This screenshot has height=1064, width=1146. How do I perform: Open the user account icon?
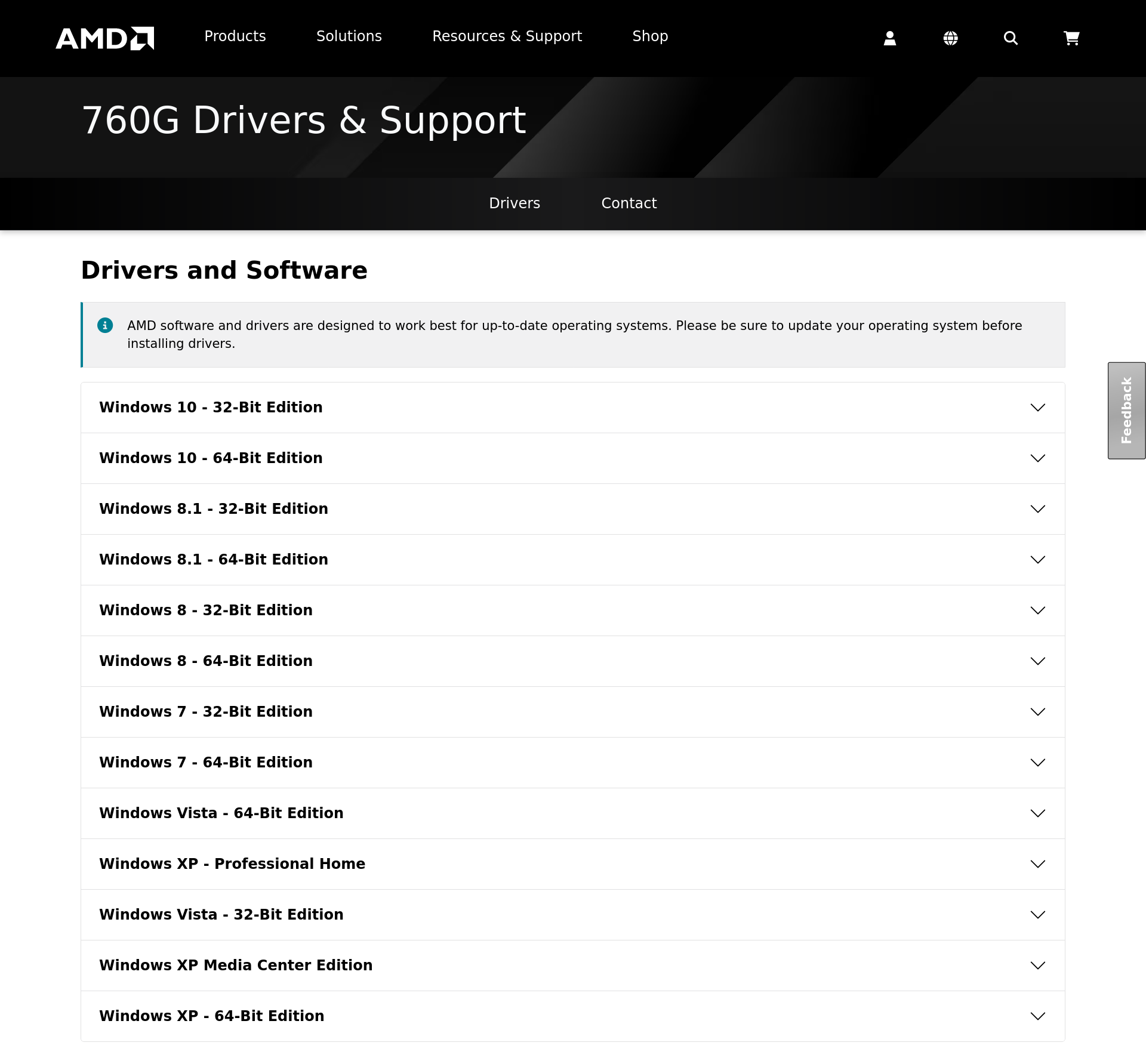point(890,38)
